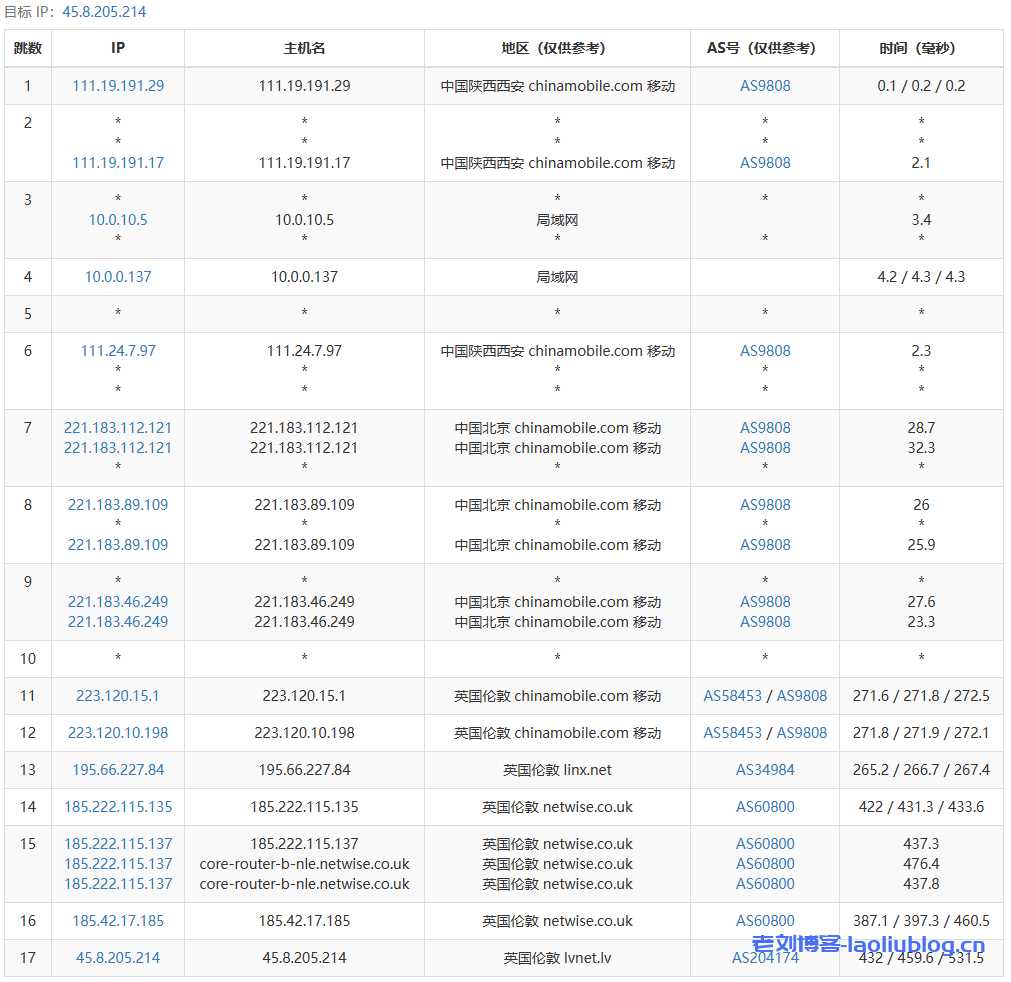Open 223.120.10.198 in hop 12
Viewport: 1011px width, 982px height.
(x=117, y=732)
